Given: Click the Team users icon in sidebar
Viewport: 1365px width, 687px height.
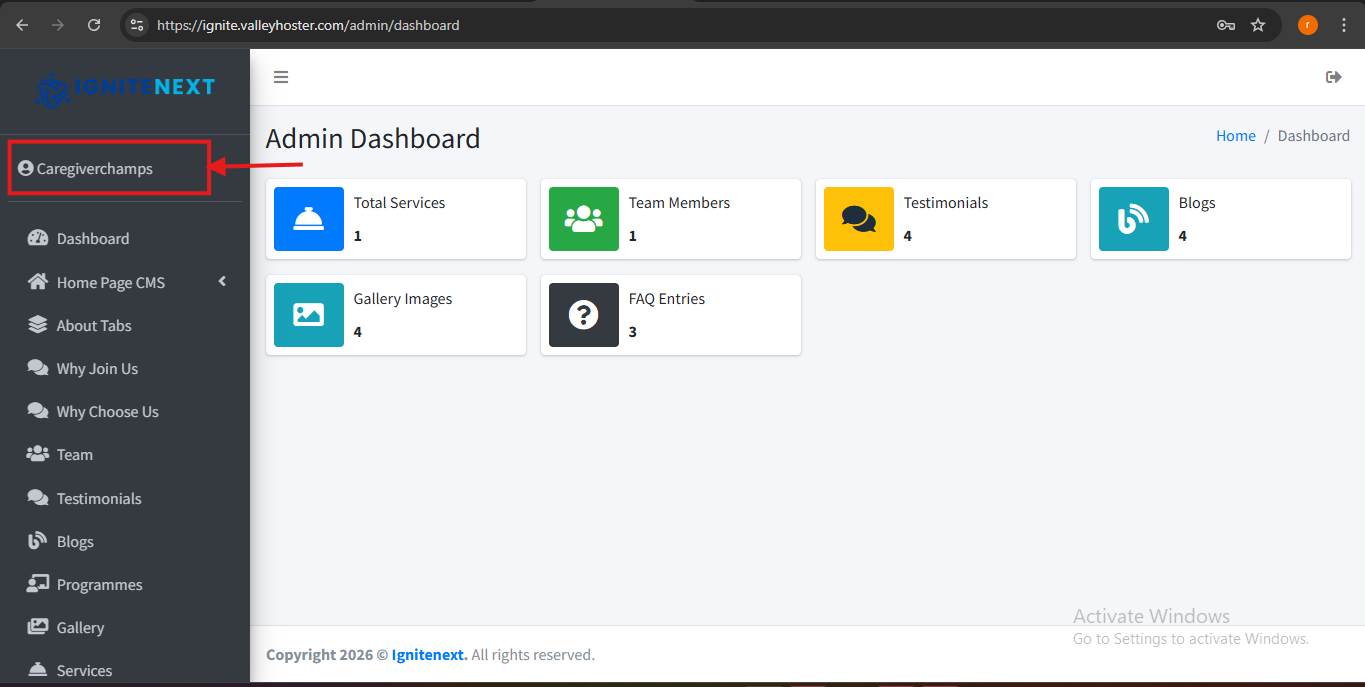Looking at the screenshot, I should pyautogui.click(x=38, y=454).
